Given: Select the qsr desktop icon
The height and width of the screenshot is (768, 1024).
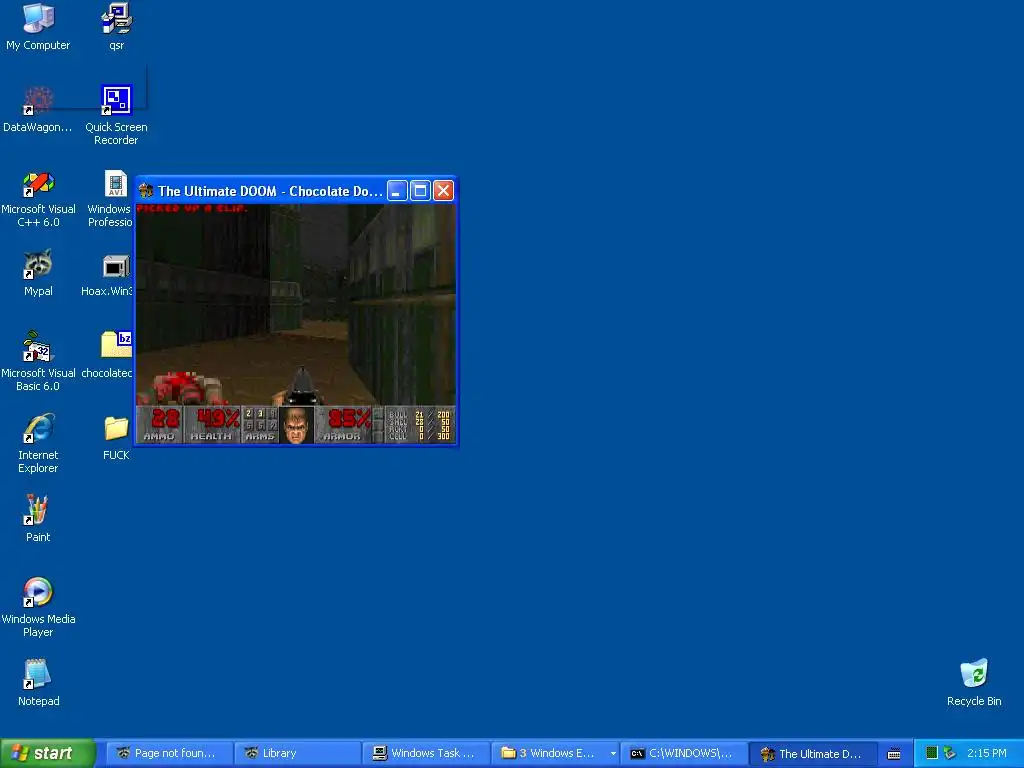Looking at the screenshot, I should (x=116, y=26).
